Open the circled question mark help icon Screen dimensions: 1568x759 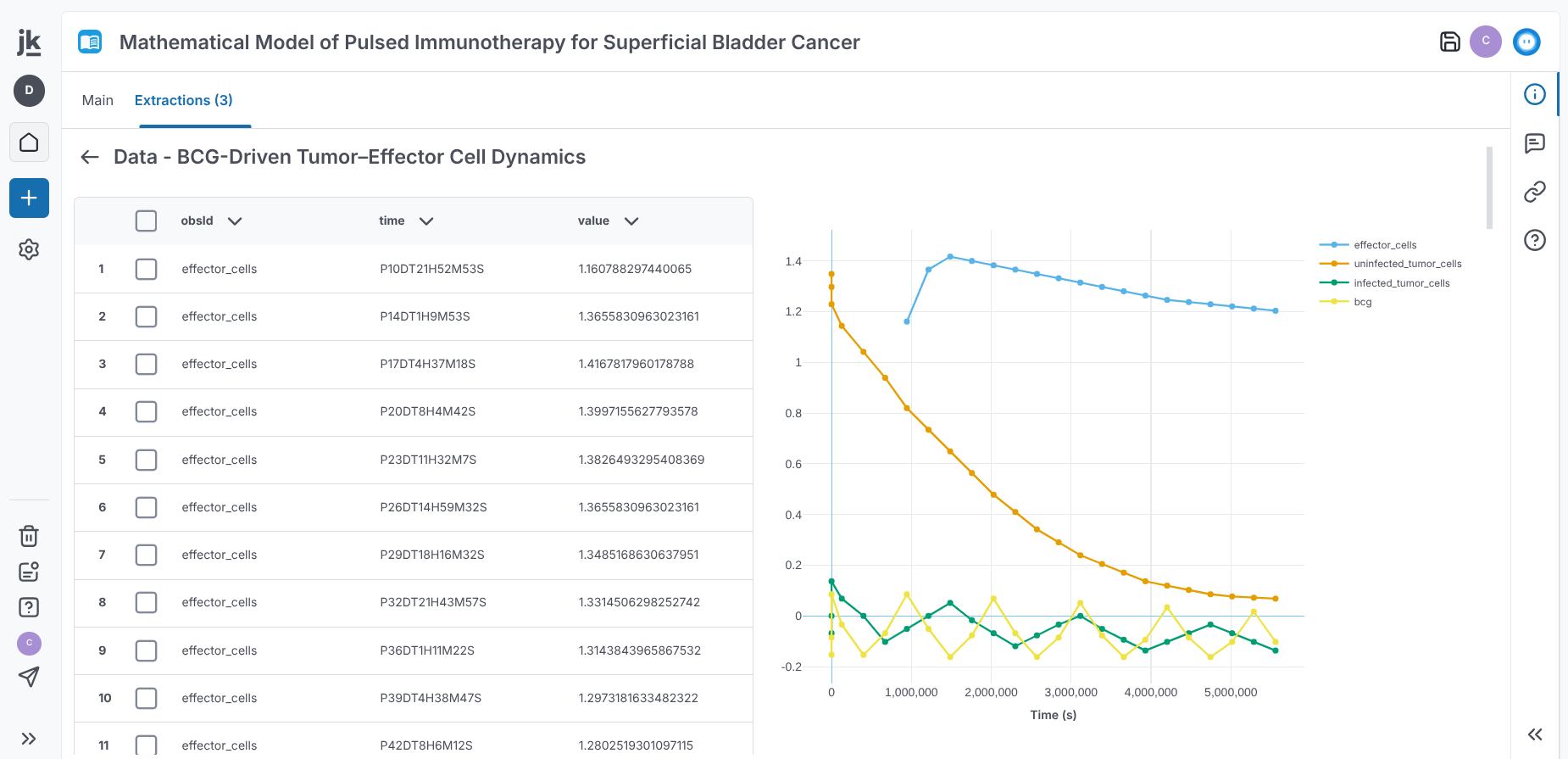point(1535,240)
